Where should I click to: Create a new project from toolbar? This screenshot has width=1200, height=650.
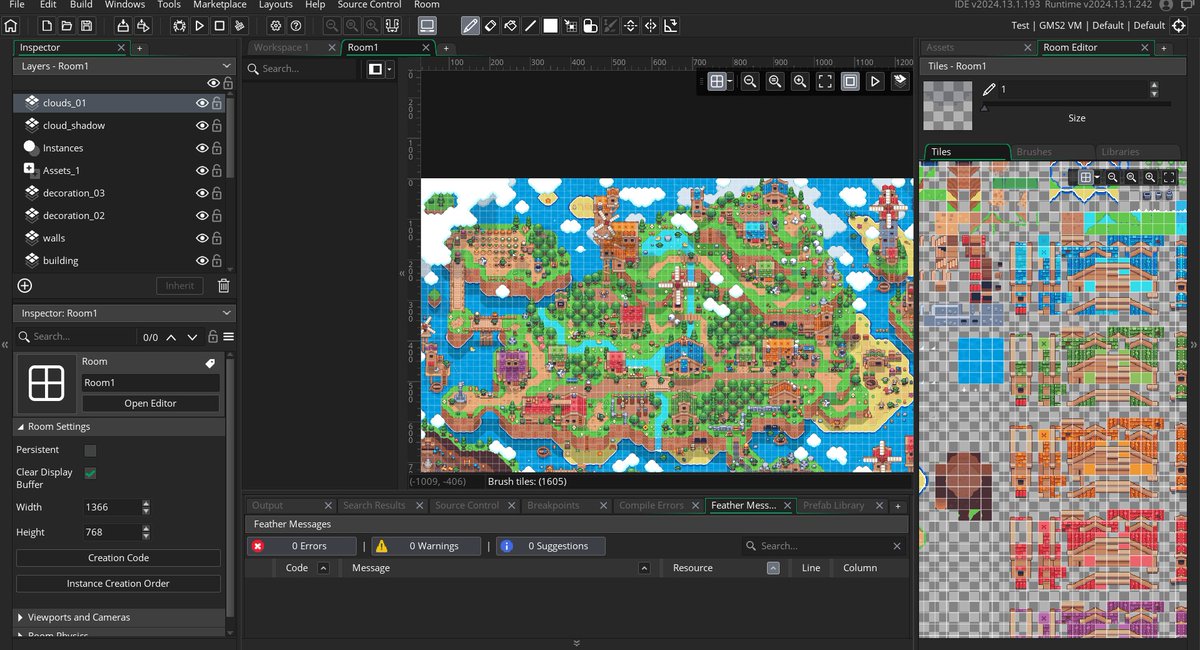(47, 25)
